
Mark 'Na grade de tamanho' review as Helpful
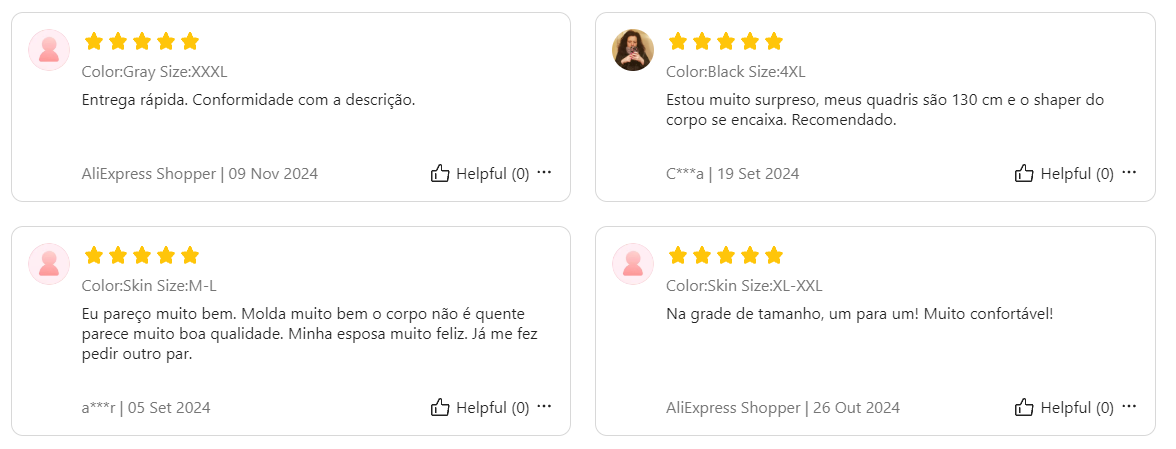[1064, 408]
